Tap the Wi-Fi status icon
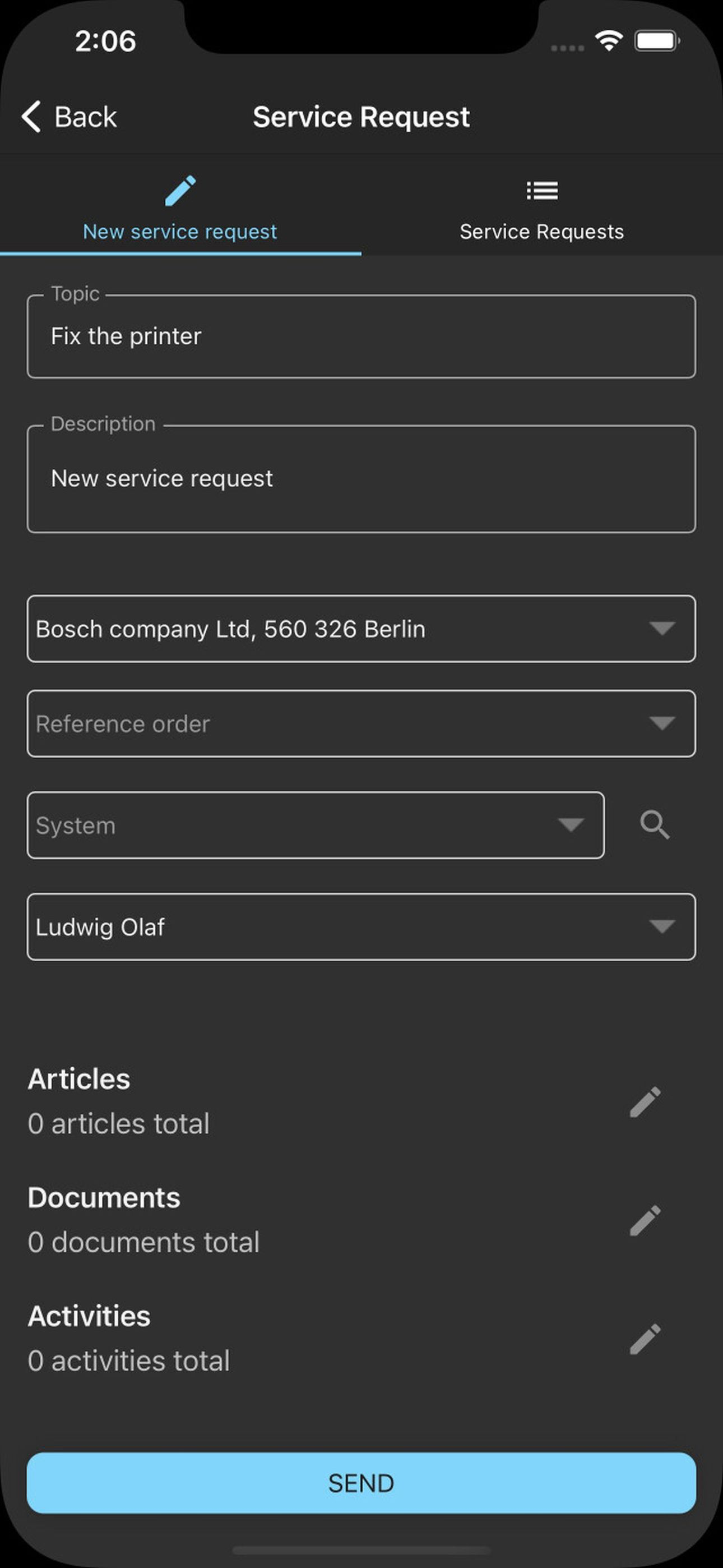 point(609,41)
